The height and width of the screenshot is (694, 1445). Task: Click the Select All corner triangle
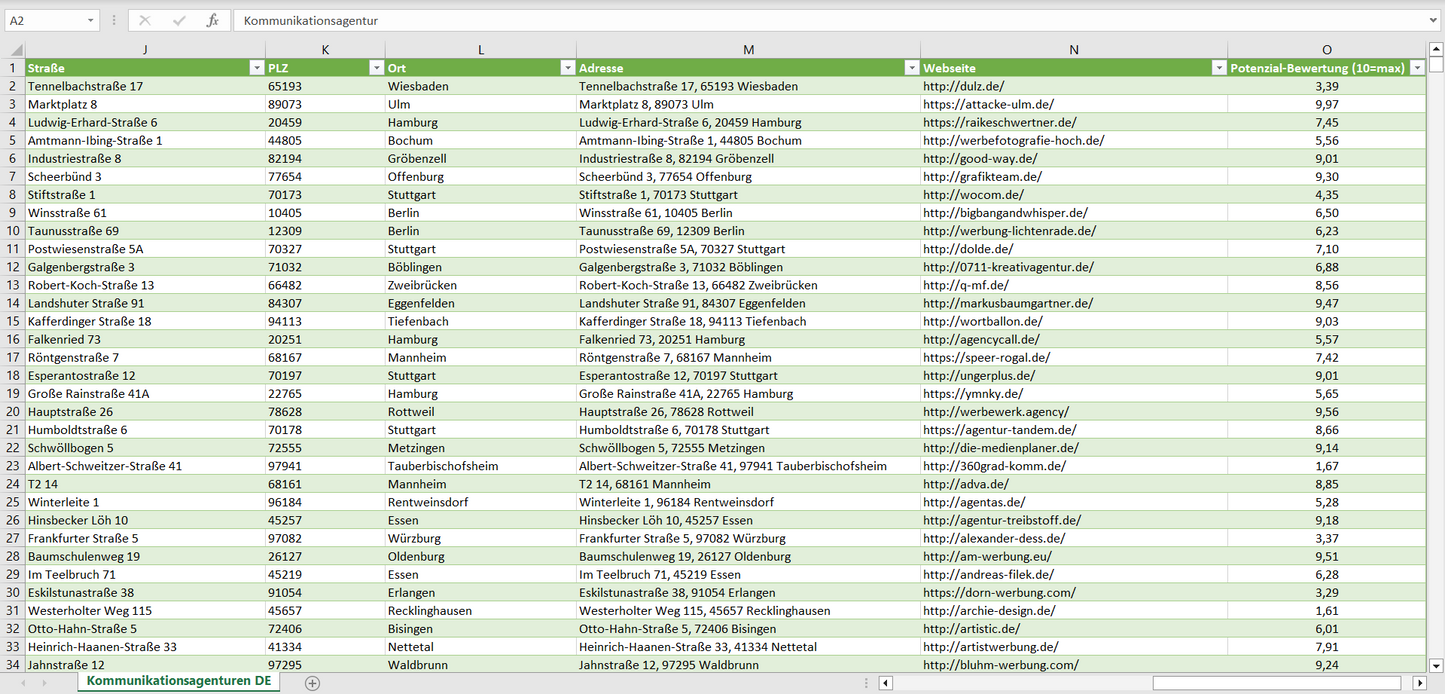15,50
